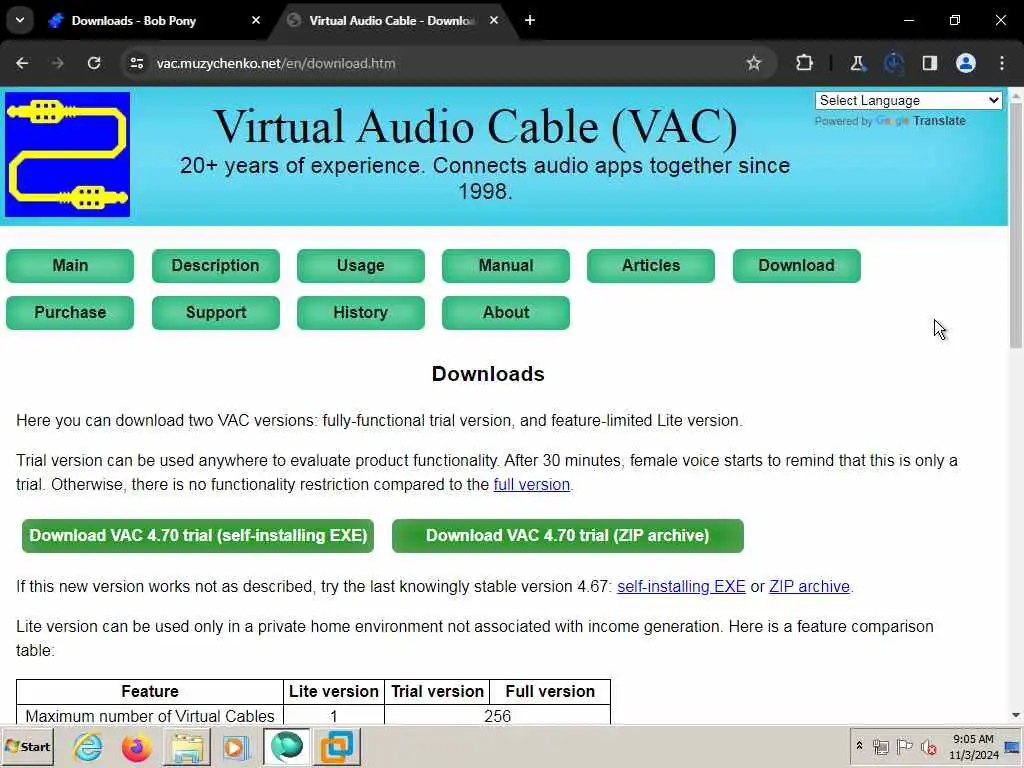Download stable 4.67 self-installing EXE link

(681, 586)
